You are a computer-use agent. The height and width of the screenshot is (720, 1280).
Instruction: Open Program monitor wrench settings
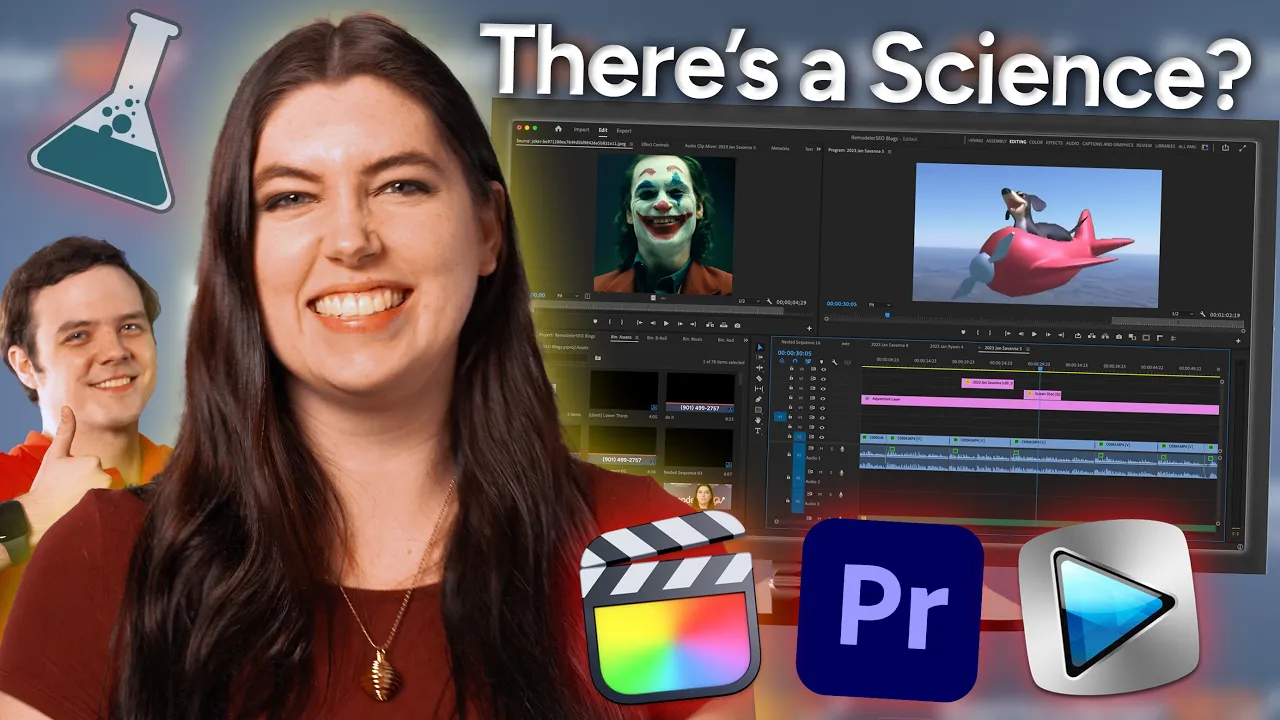point(1202,314)
